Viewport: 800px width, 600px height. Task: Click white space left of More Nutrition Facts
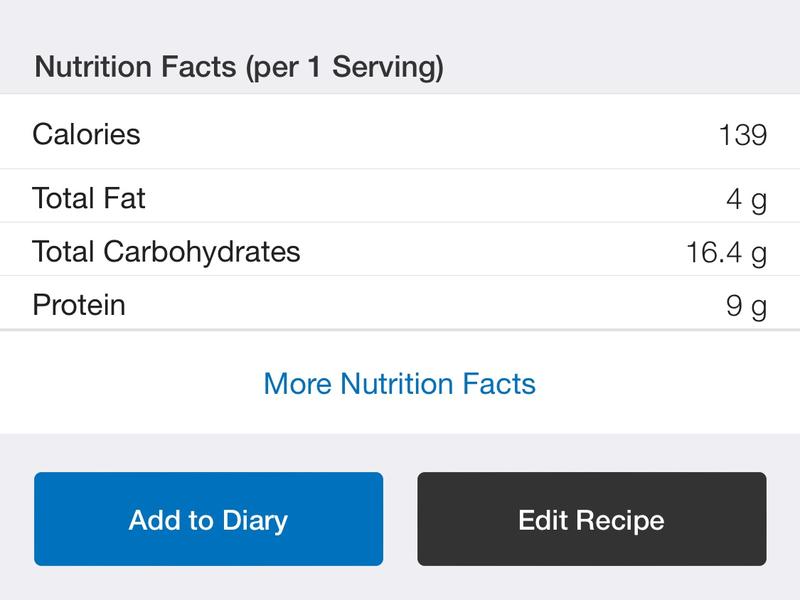pos(130,384)
